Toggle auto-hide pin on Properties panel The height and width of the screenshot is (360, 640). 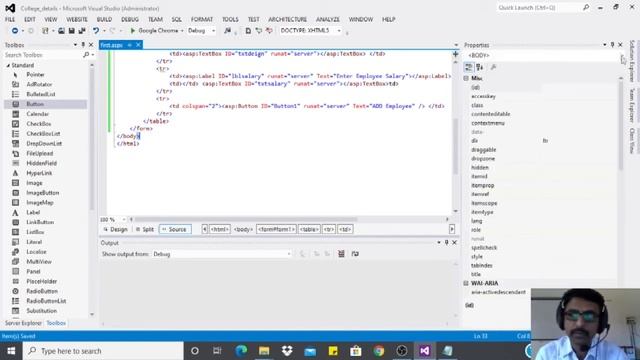pos(612,44)
